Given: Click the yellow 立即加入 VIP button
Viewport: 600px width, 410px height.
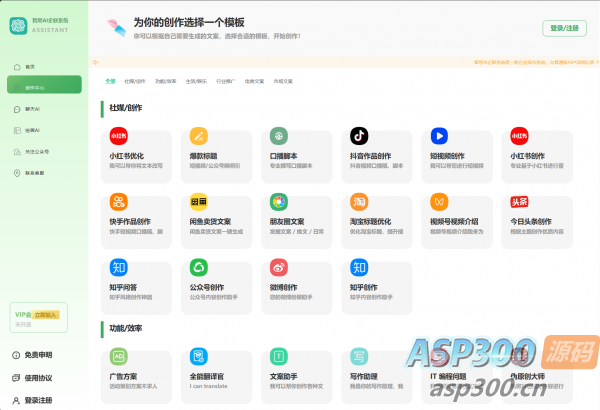Looking at the screenshot, I should 45,315.
